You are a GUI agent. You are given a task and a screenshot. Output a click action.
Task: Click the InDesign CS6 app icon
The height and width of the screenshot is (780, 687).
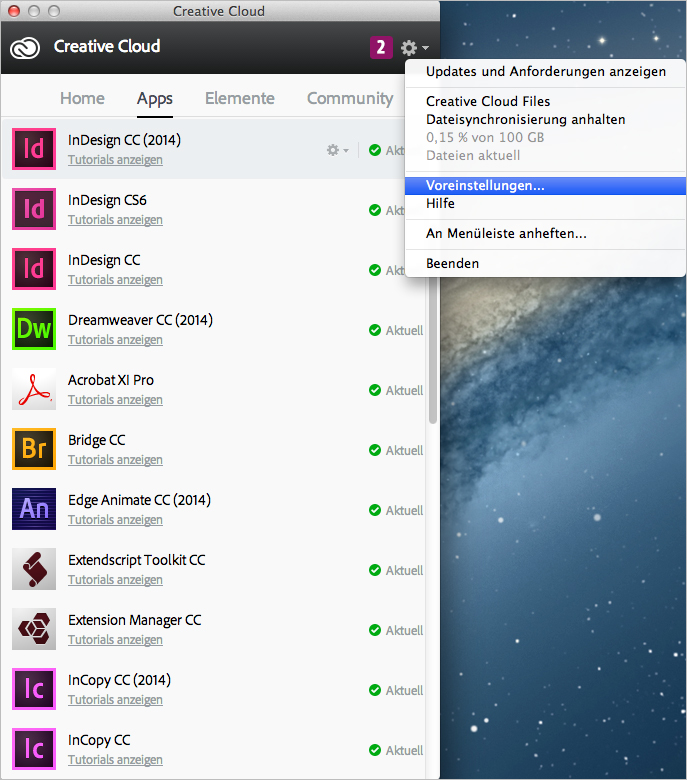point(34,209)
